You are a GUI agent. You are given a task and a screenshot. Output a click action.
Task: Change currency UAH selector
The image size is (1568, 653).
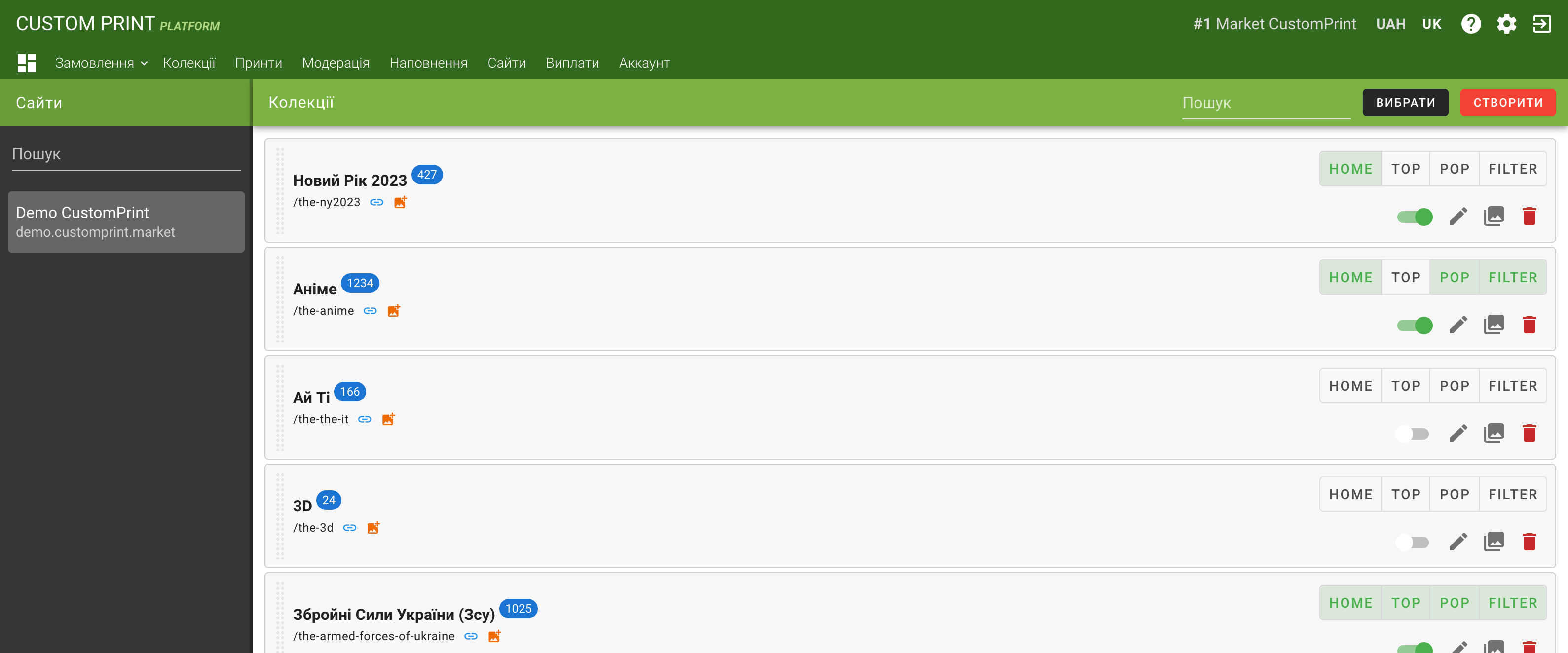coord(1391,24)
